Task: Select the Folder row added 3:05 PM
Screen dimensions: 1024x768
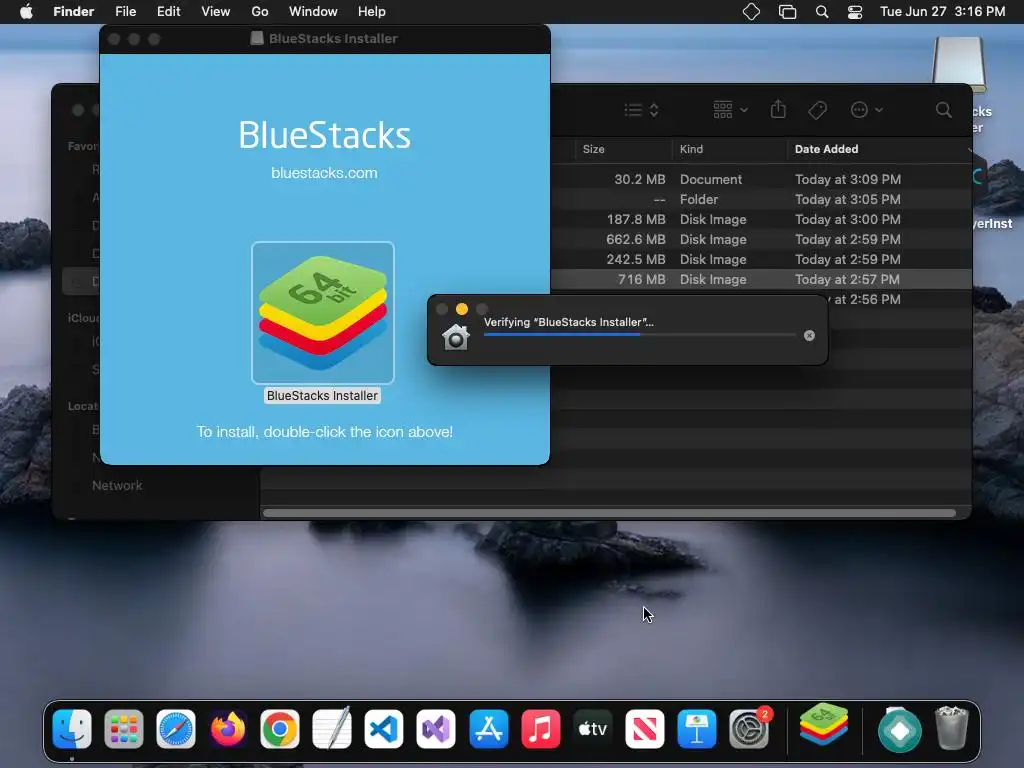Action: point(761,199)
